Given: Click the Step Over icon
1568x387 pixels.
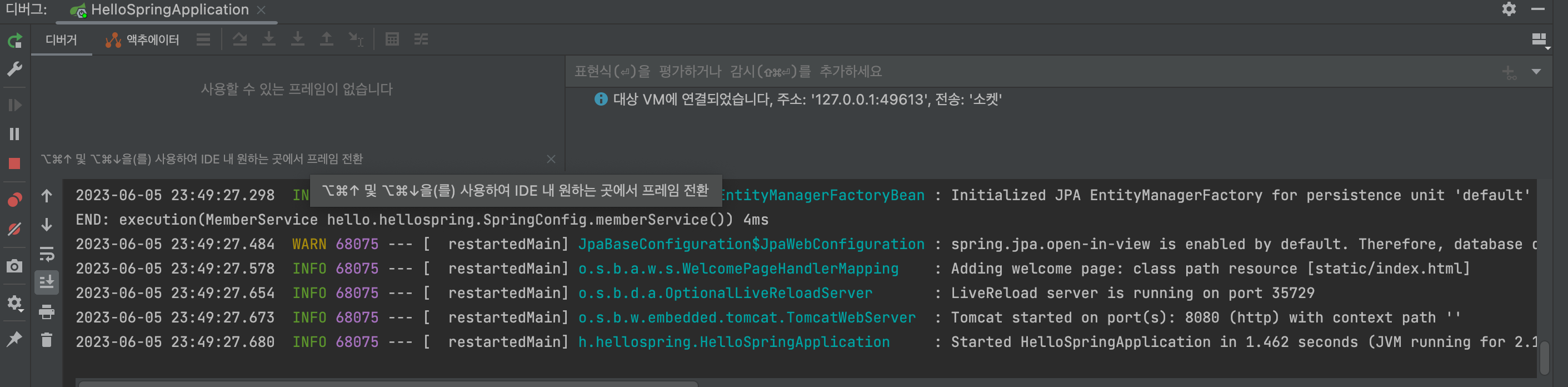Looking at the screenshot, I should pyautogui.click(x=240, y=39).
